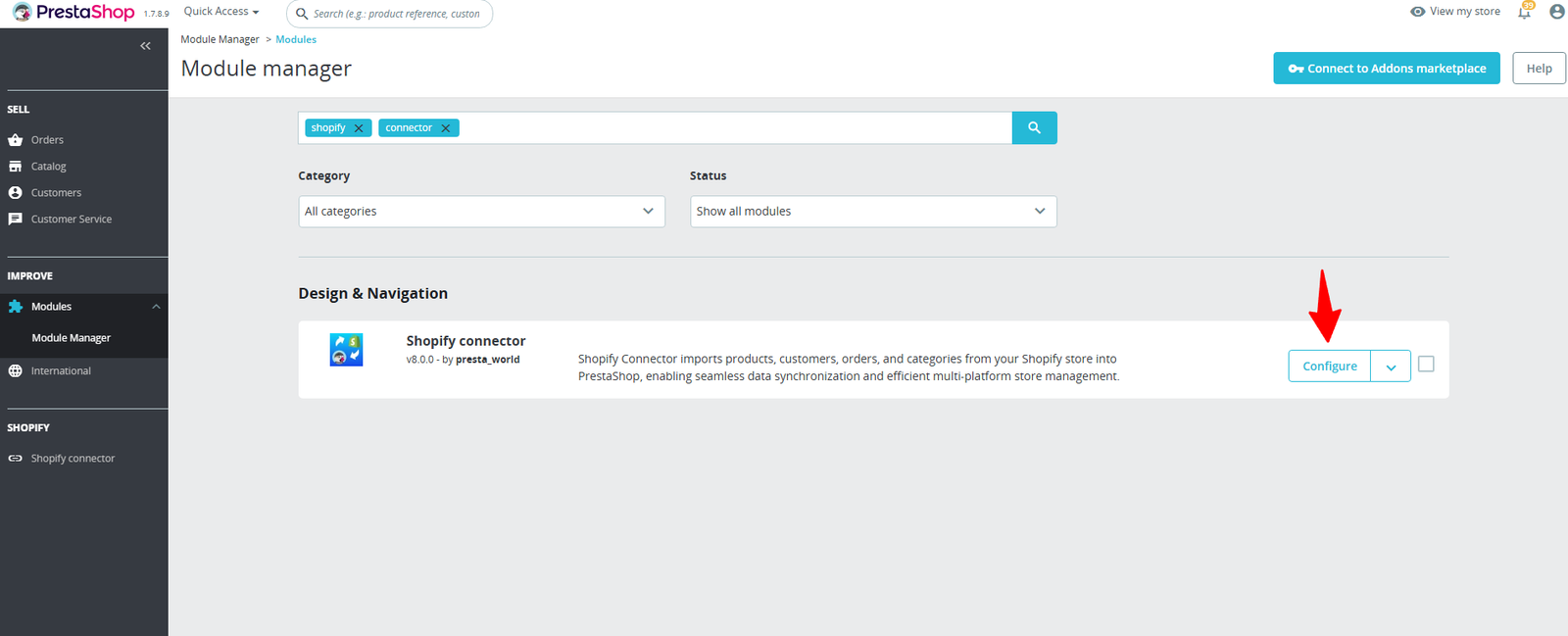The width and height of the screenshot is (1568, 636).
Task: Open Quick Access dropdown
Action: click(221, 12)
